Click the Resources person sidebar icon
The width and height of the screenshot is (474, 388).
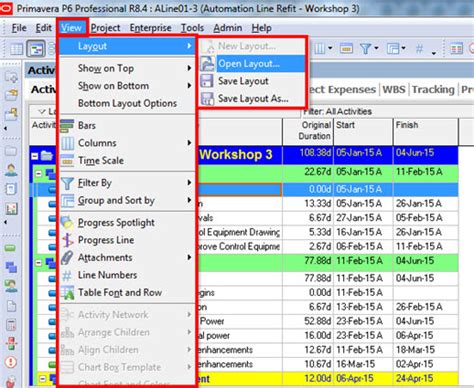click(11, 170)
